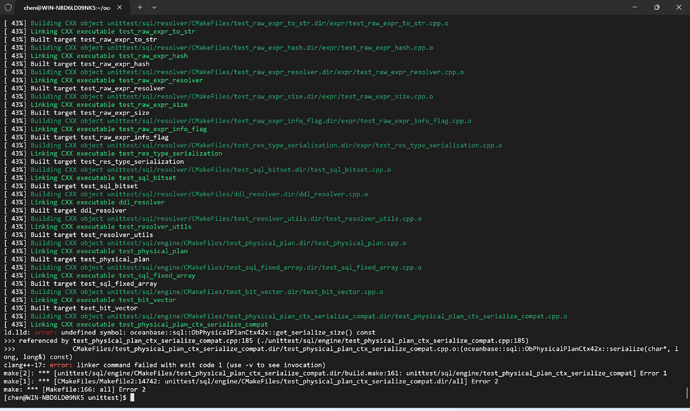
Task: Click 'Building CXX object' line for test_raw_expr_to_str.cpp.o
Action: pos(226,23)
